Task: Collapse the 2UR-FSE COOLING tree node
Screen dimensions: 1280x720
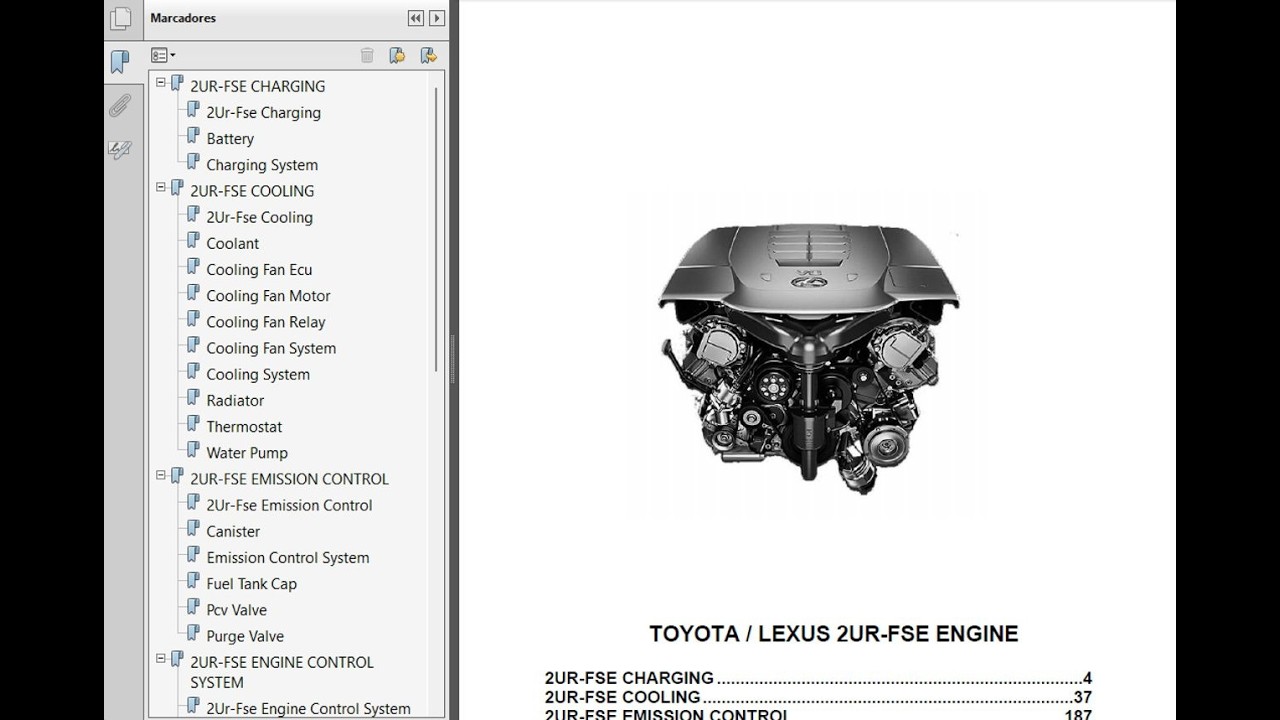Action: [x=161, y=188]
